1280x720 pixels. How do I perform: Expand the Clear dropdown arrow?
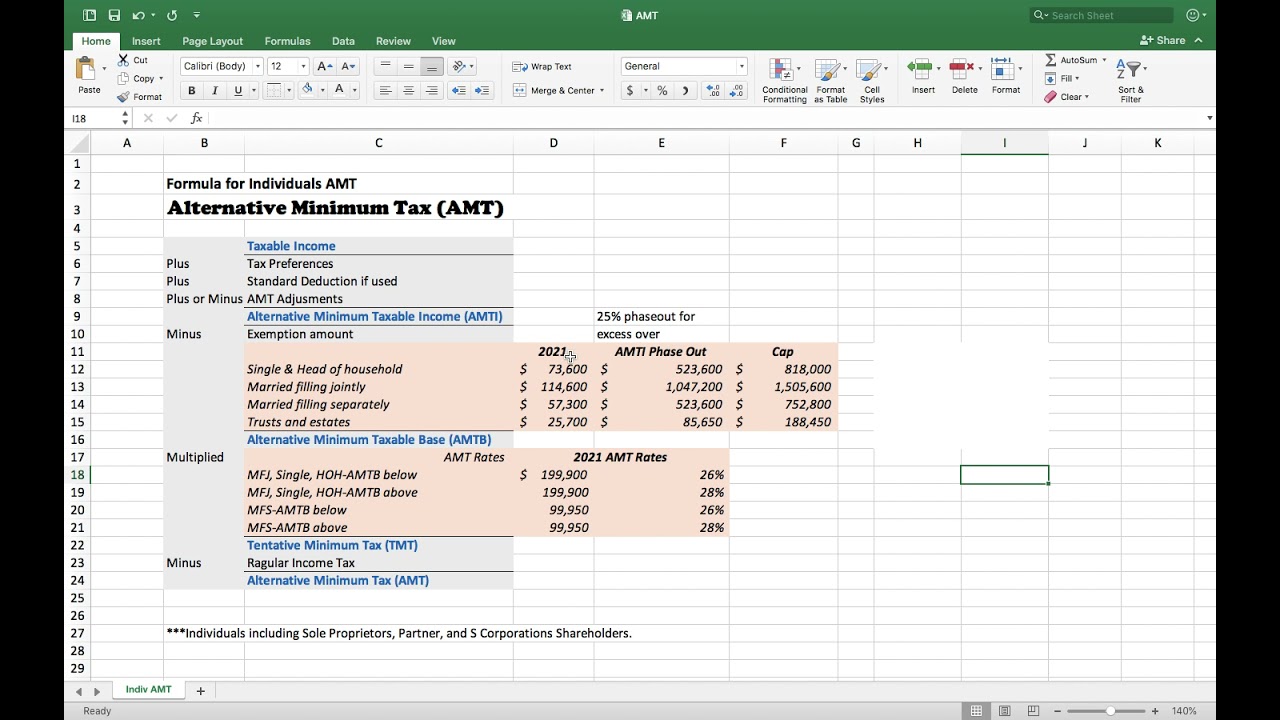tap(1087, 97)
